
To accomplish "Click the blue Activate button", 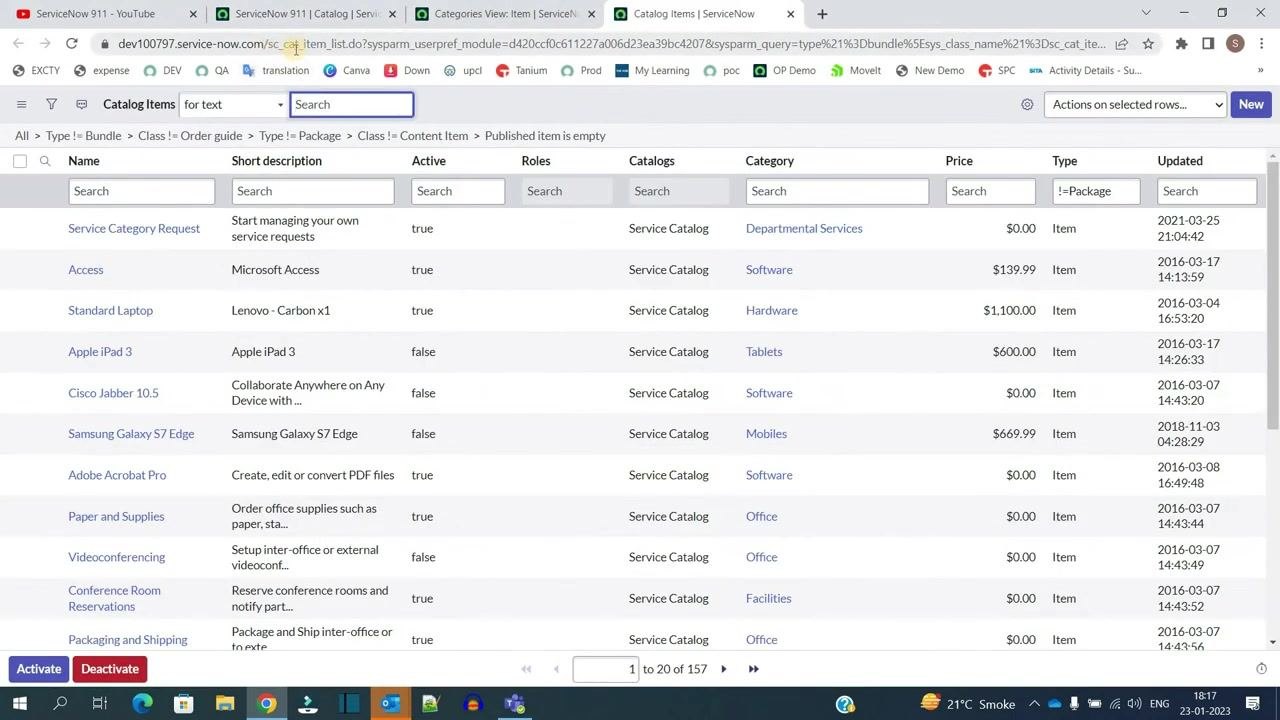I will click(39, 669).
